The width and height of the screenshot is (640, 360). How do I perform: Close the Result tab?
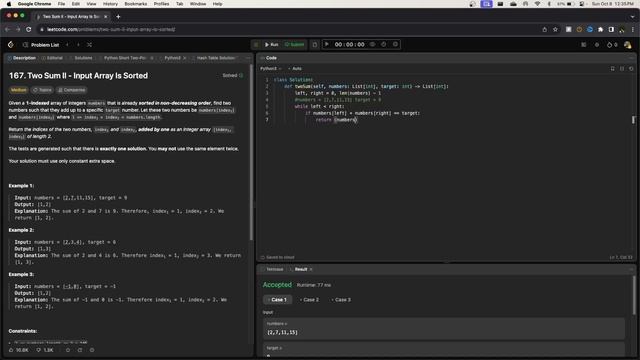[311, 269]
